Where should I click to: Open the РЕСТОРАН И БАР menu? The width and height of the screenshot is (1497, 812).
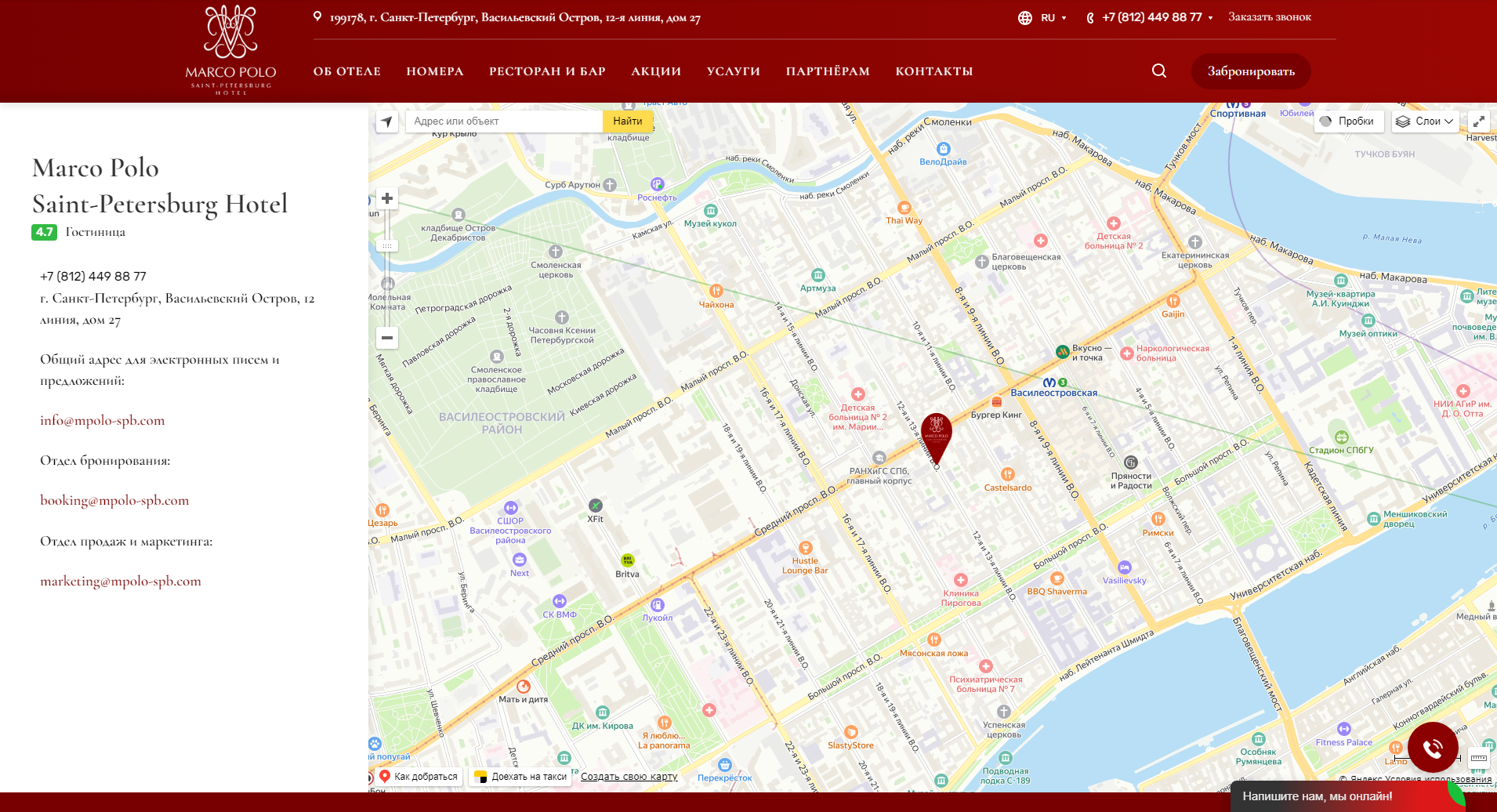(548, 71)
